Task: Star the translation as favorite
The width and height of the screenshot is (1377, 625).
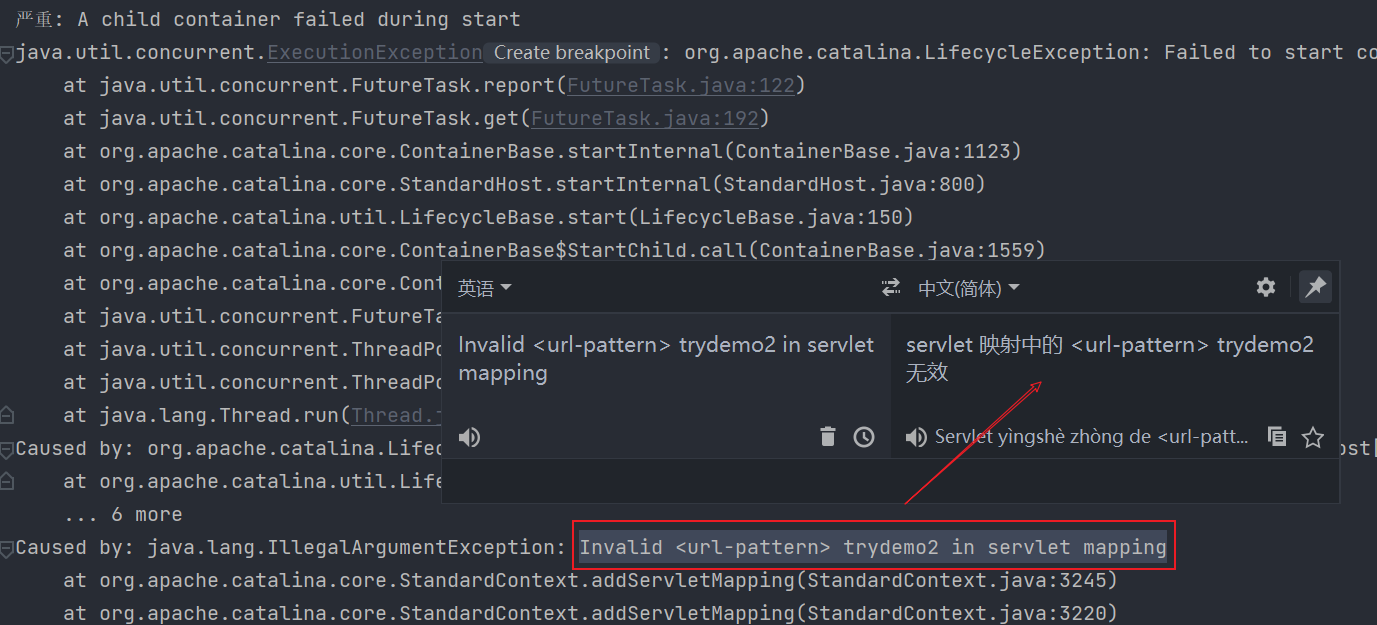Action: [x=1313, y=437]
